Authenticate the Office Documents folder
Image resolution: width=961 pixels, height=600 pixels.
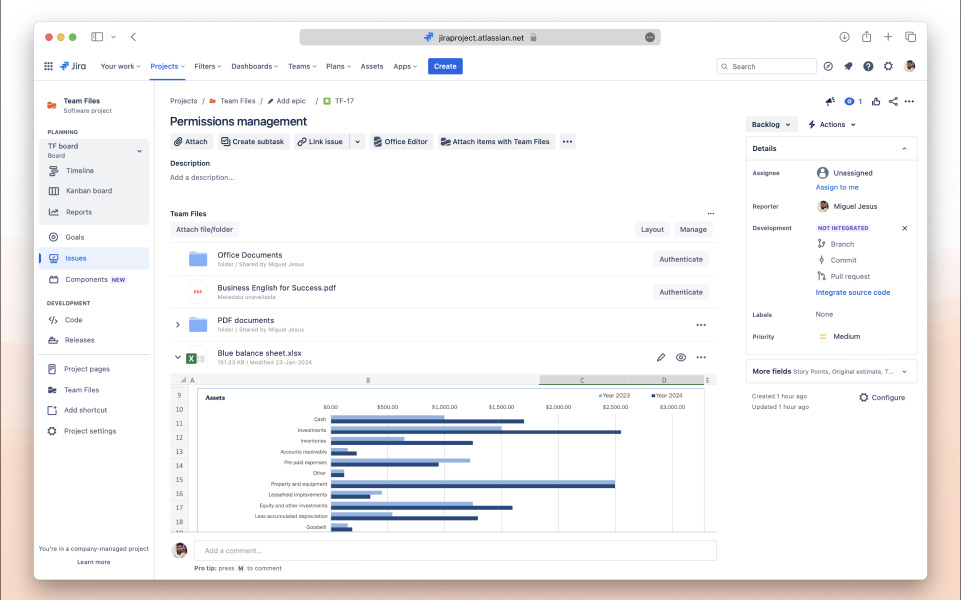681,259
